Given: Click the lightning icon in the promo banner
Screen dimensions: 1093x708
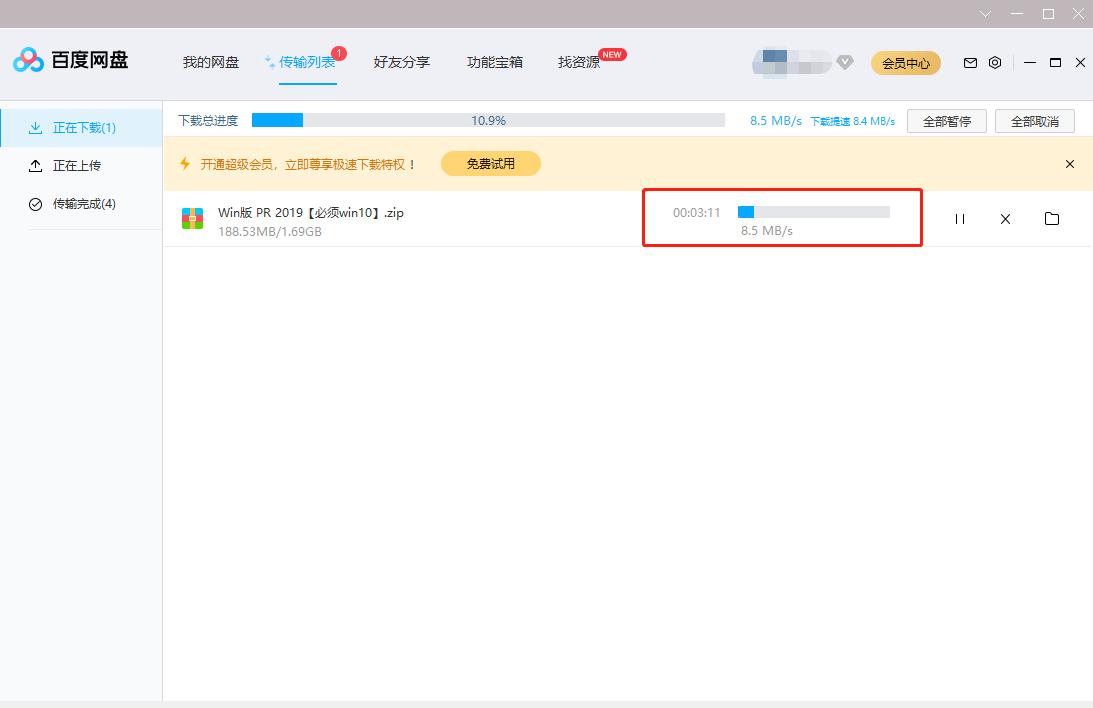Looking at the screenshot, I should (x=185, y=163).
